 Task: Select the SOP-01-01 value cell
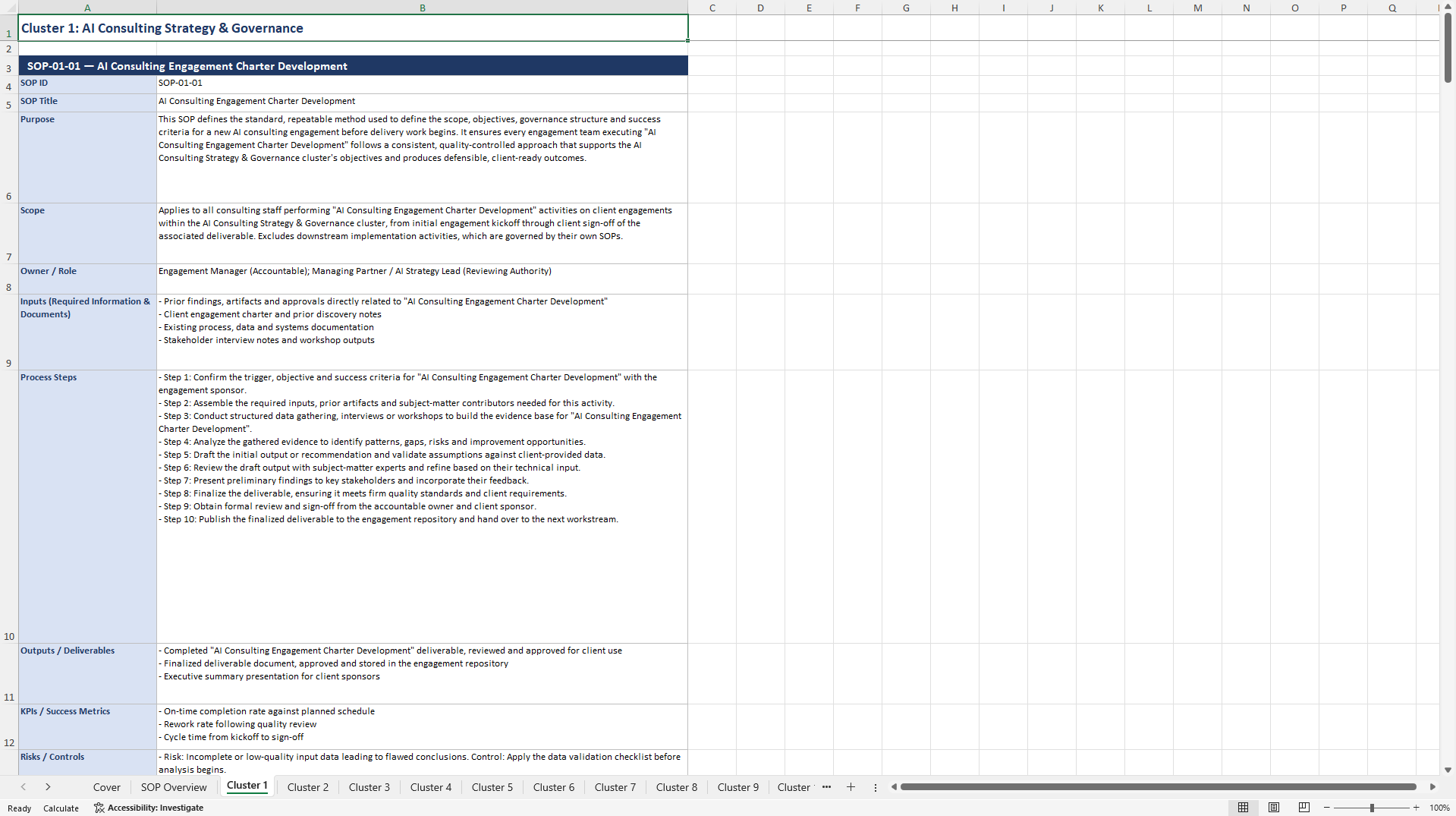coord(422,84)
